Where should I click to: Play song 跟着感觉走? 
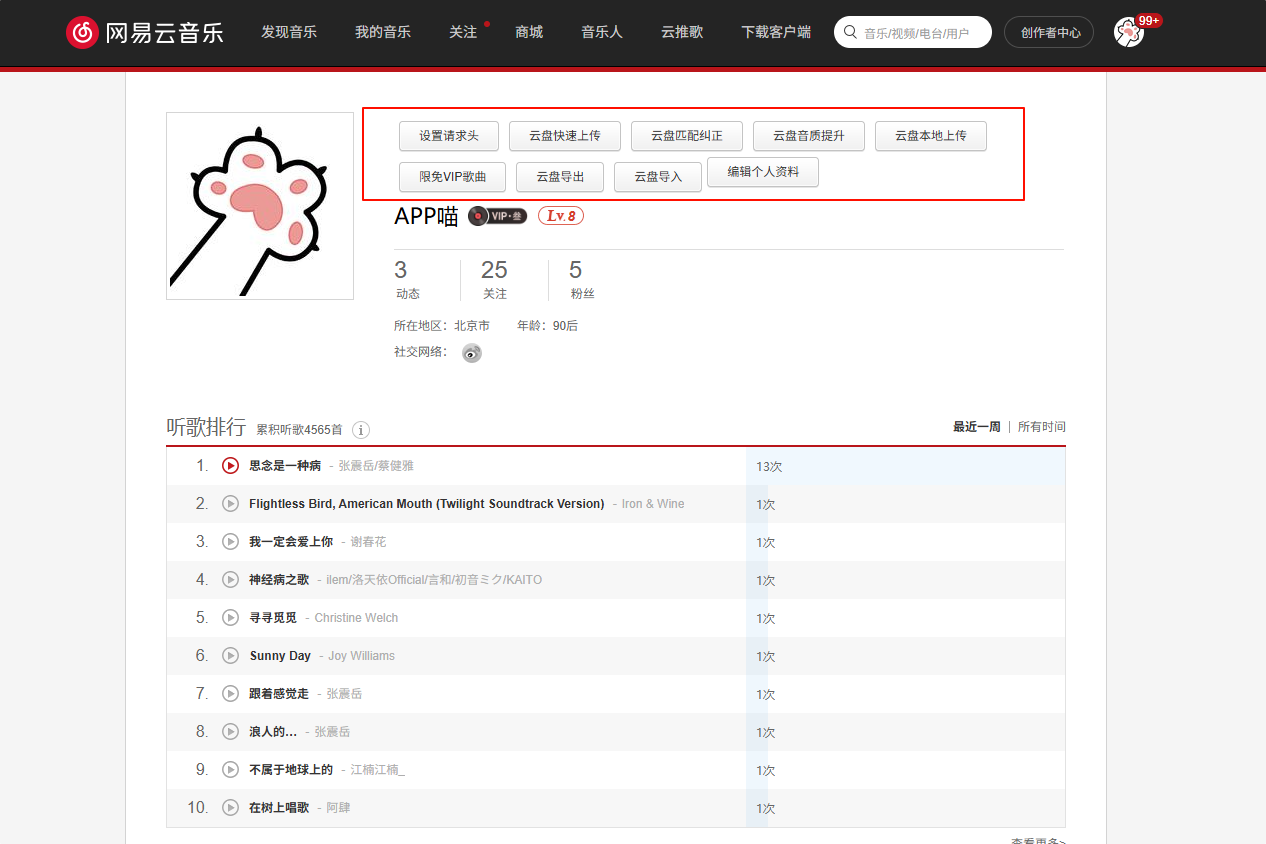coord(230,693)
